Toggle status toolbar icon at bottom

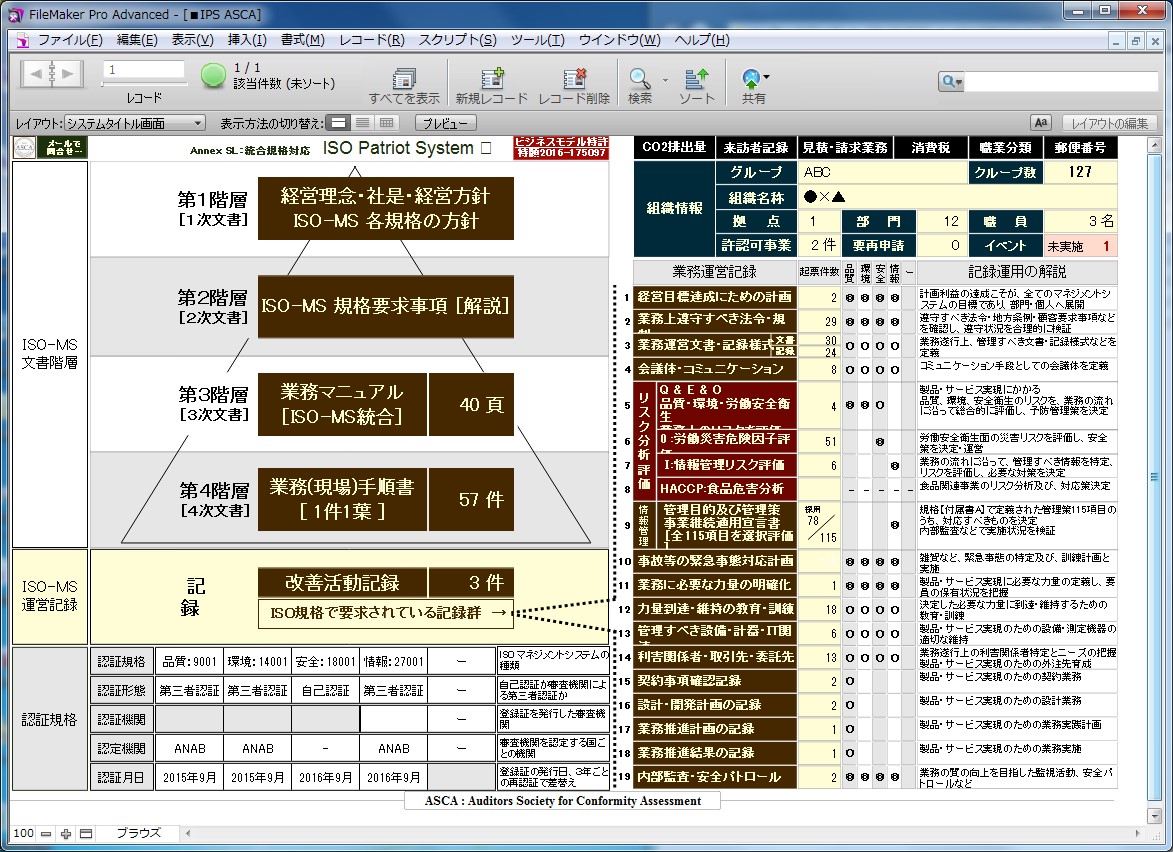click(86, 833)
